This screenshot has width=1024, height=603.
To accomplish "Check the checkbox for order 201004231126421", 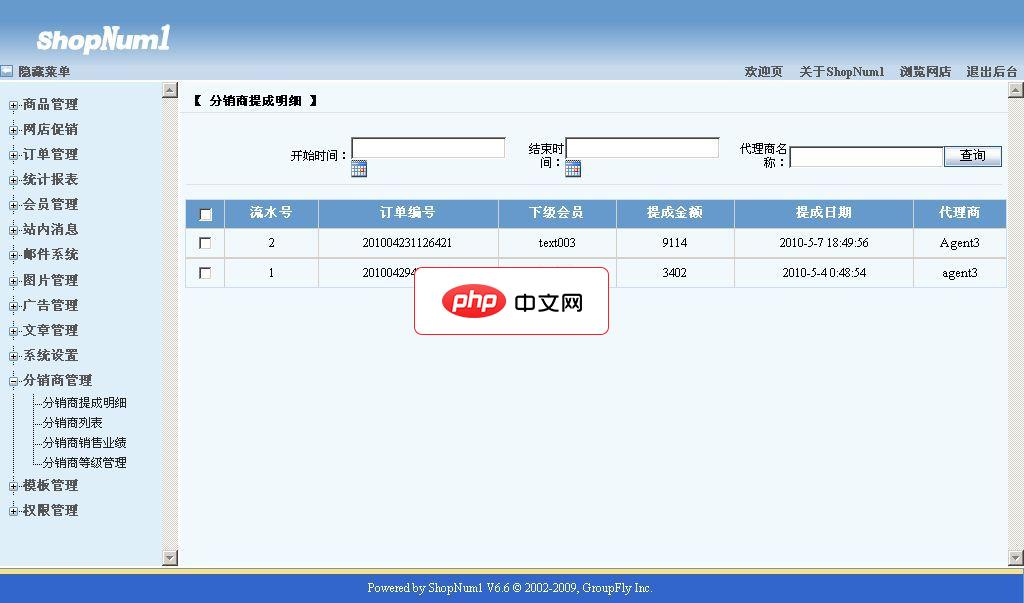I will pyautogui.click(x=205, y=242).
